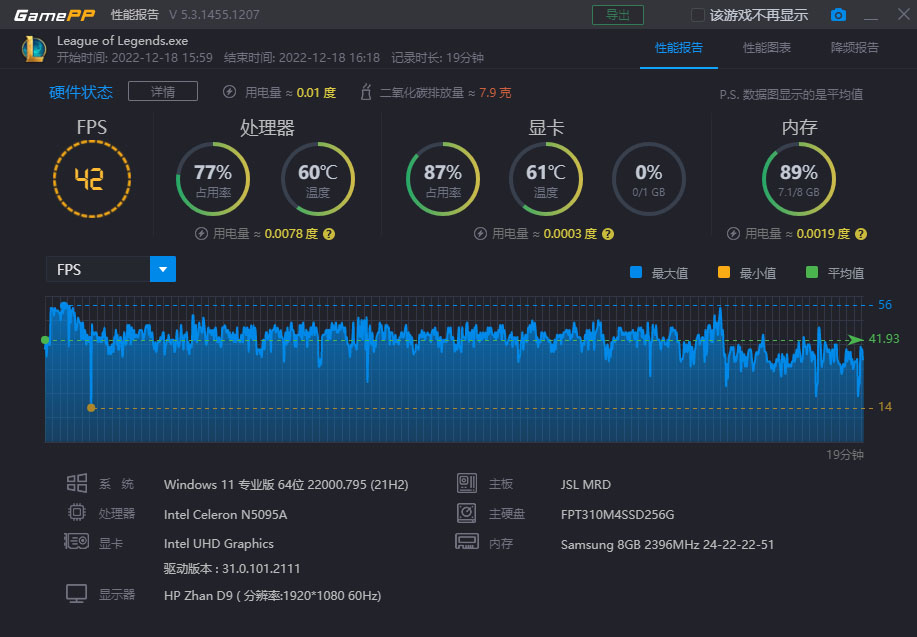The height and width of the screenshot is (637, 917).
Task: Click the Windows system info icon
Action: click(x=76, y=484)
